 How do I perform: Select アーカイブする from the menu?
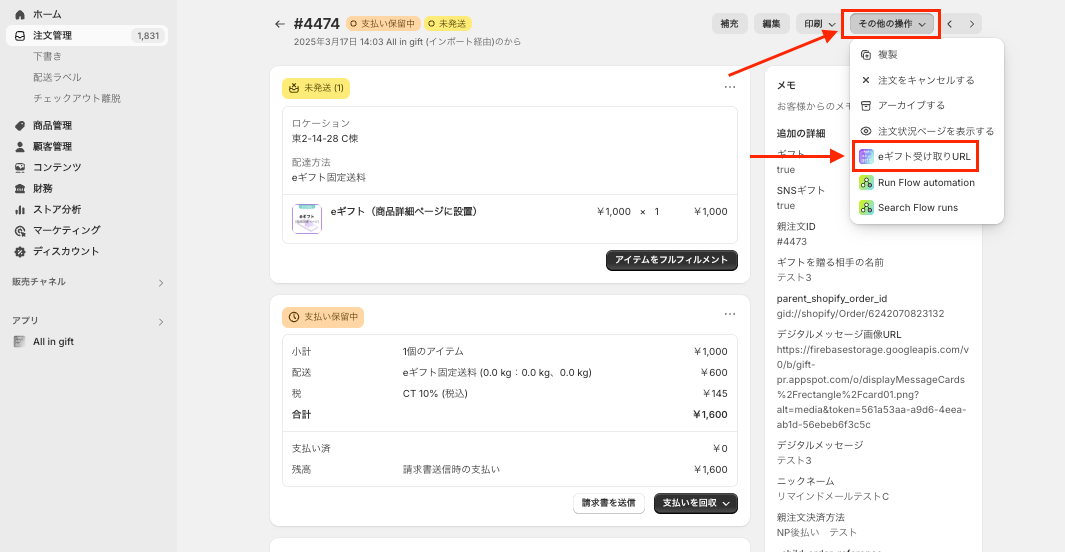(911, 105)
